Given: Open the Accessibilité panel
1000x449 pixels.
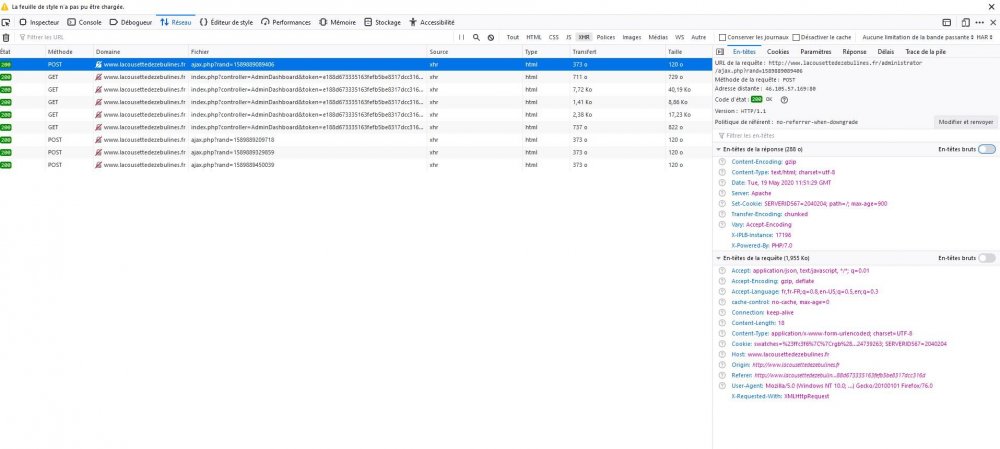Looking at the screenshot, I should [432, 22].
